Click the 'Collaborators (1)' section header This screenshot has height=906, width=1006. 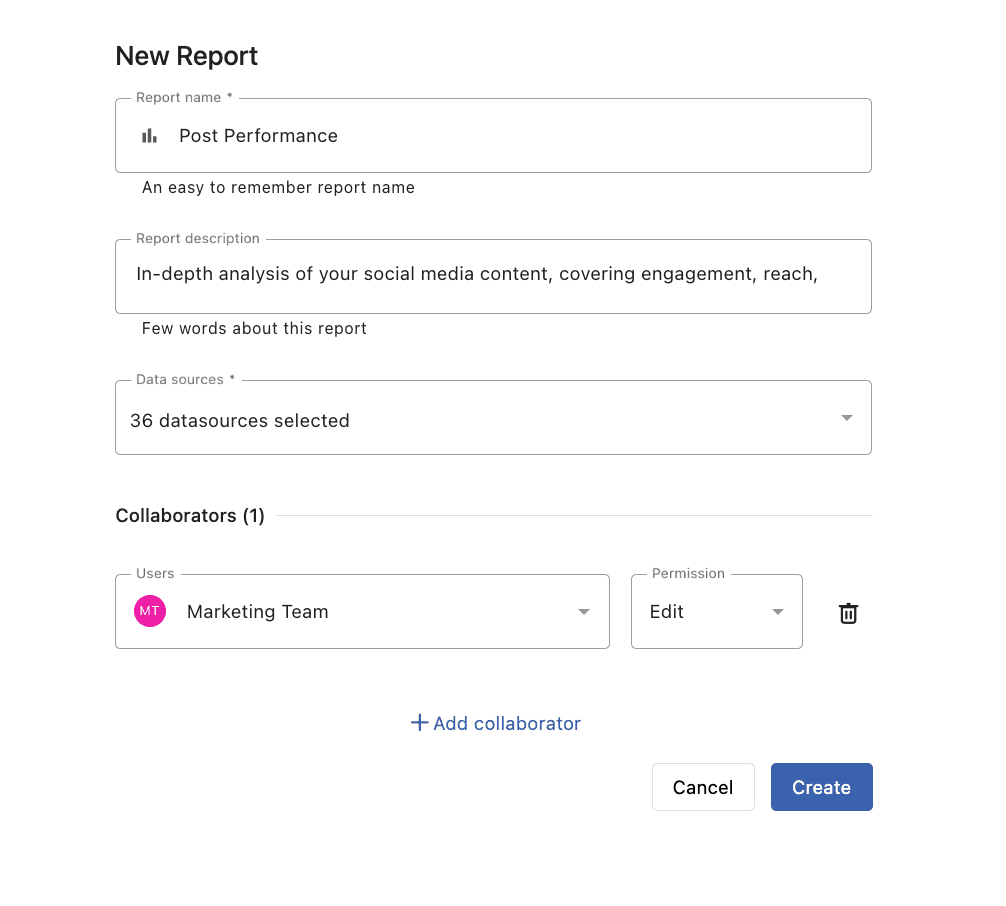[x=190, y=516]
